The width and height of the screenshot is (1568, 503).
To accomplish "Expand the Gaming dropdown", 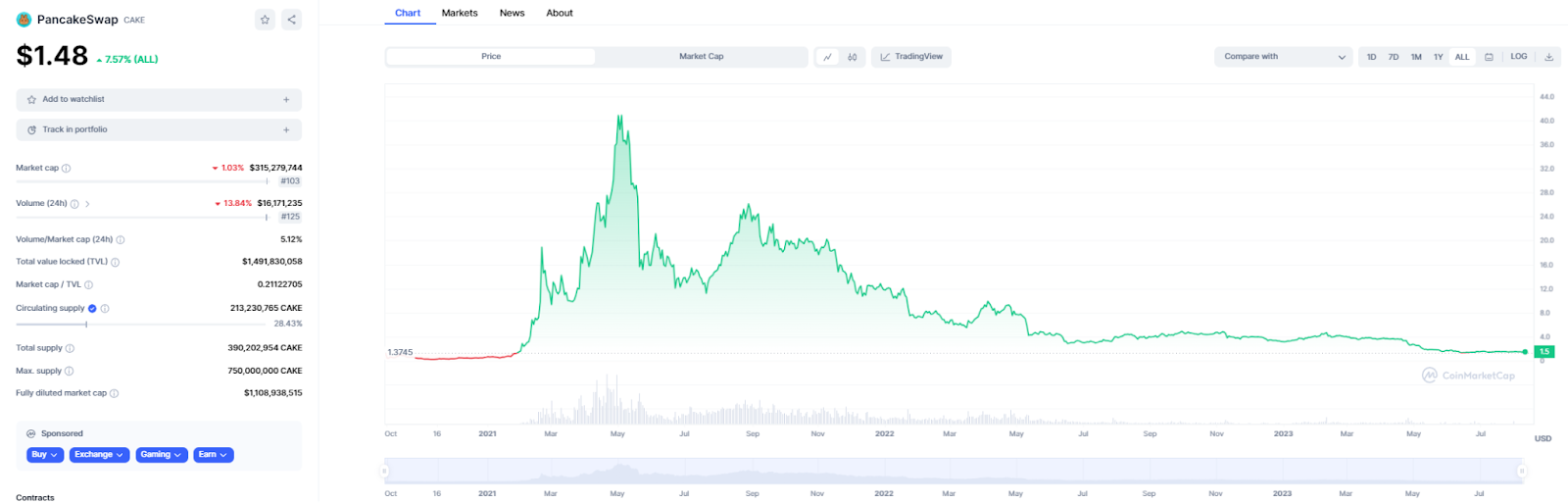I will (161, 455).
